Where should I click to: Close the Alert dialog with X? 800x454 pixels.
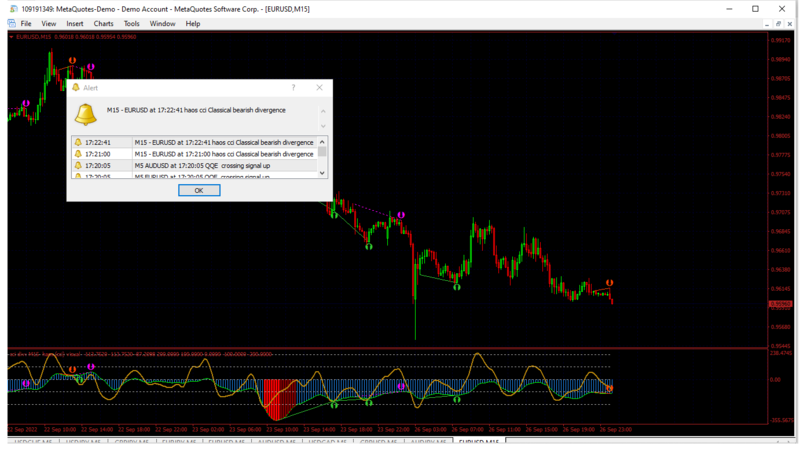pos(319,88)
